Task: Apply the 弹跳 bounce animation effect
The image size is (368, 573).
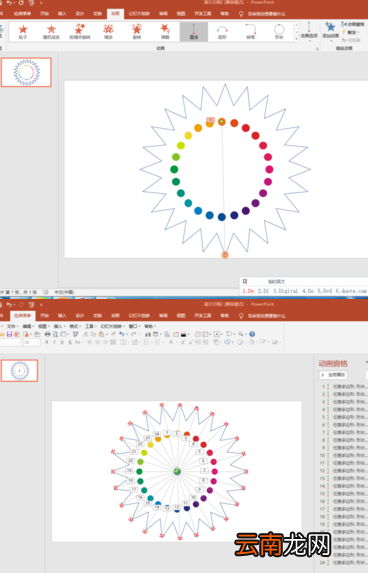Action: click(165, 31)
